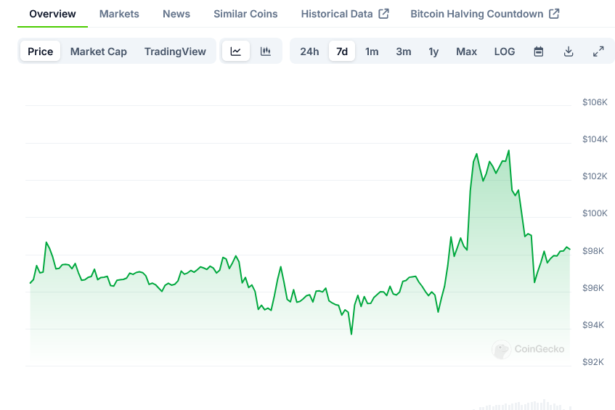
Task: Select the Price chart mode
Action: 41,51
